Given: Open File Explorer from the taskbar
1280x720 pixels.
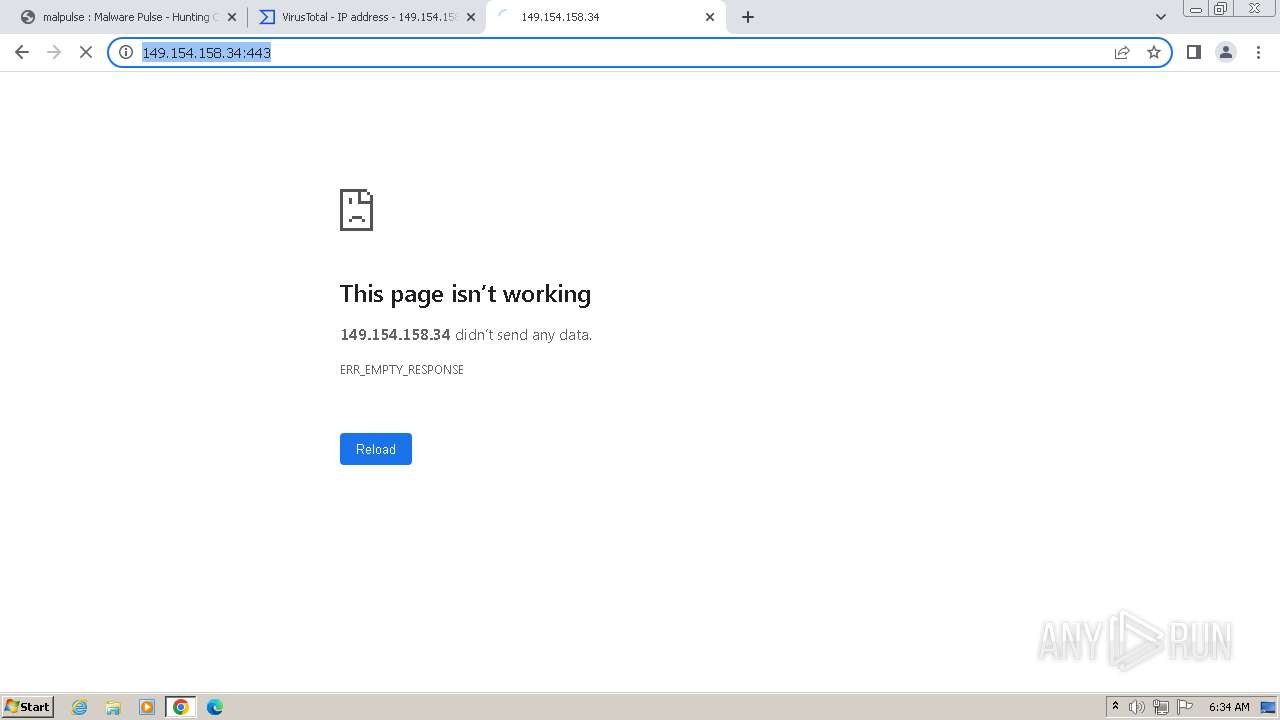Looking at the screenshot, I should [113, 707].
